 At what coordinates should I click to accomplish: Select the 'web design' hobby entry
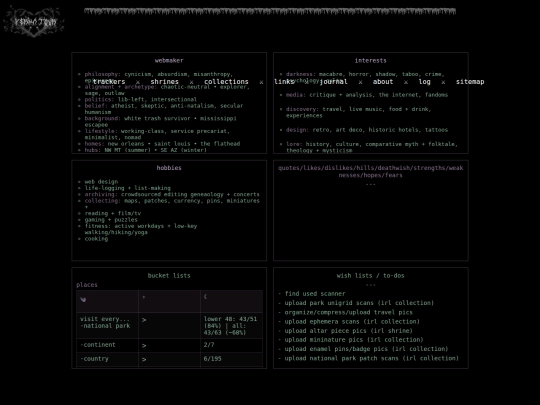click(101, 181)
